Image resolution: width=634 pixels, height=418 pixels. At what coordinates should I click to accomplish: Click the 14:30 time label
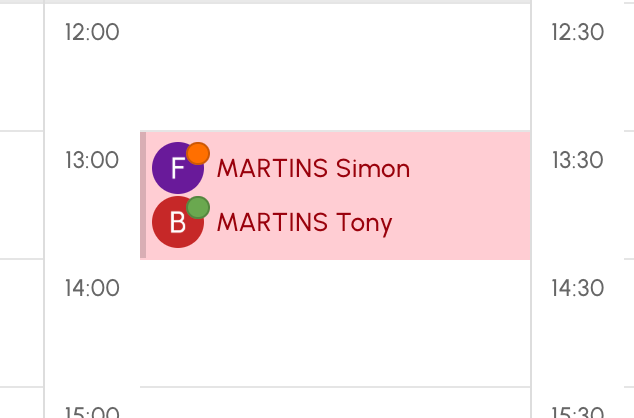pyautogui.click(x=578, y=288)
